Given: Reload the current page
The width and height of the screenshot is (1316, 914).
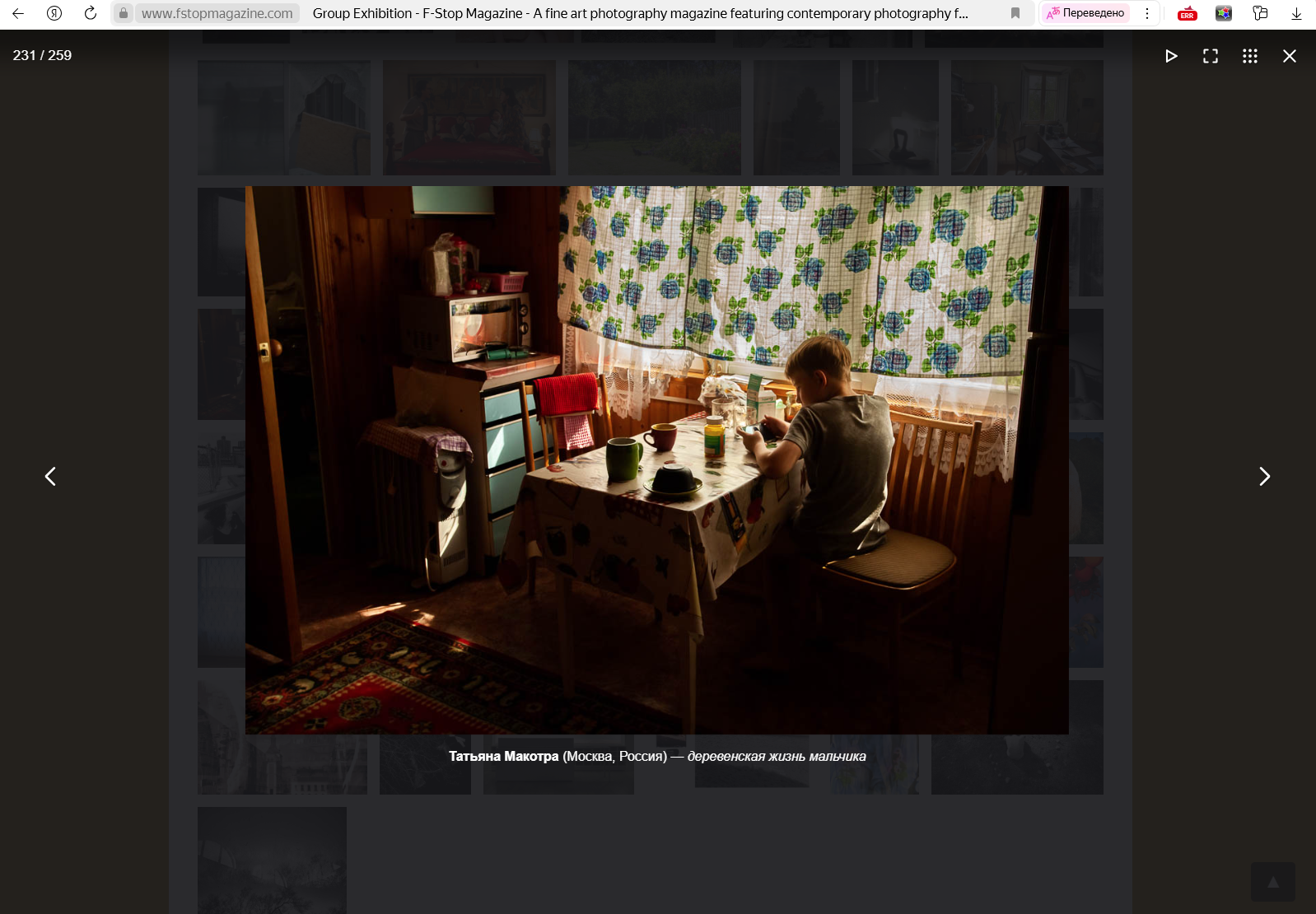Looking at the screenshot, I should [x=91, y=13].
